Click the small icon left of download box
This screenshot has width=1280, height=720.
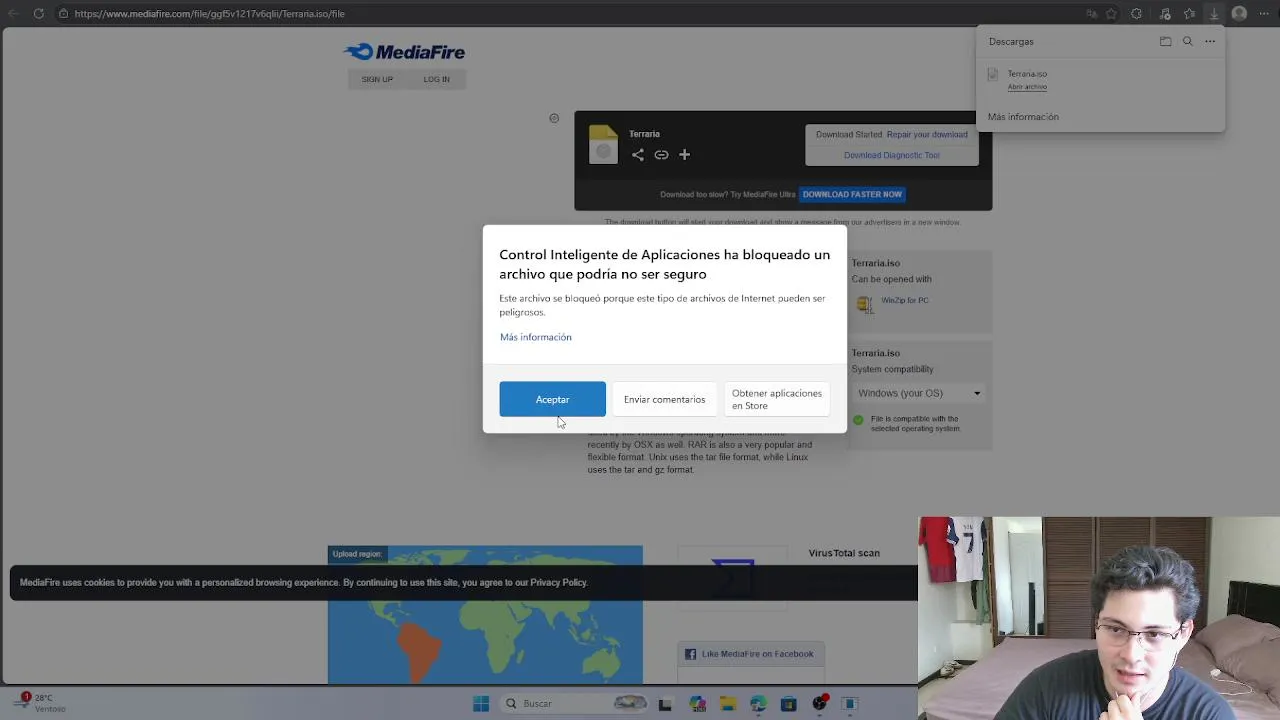tap(554, 118)
